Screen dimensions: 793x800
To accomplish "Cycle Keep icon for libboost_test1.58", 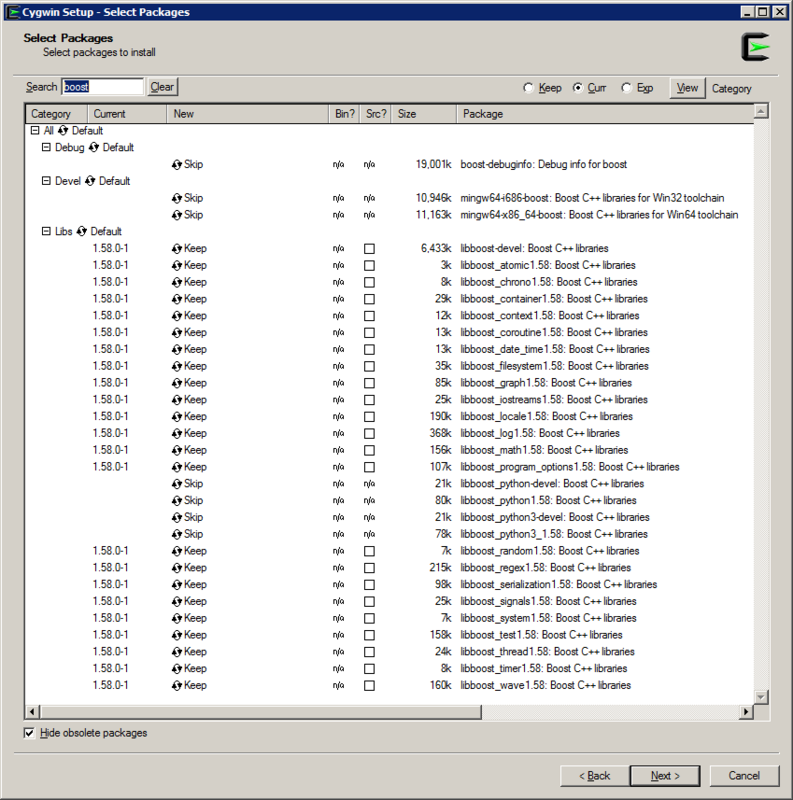I will (177, 635).
